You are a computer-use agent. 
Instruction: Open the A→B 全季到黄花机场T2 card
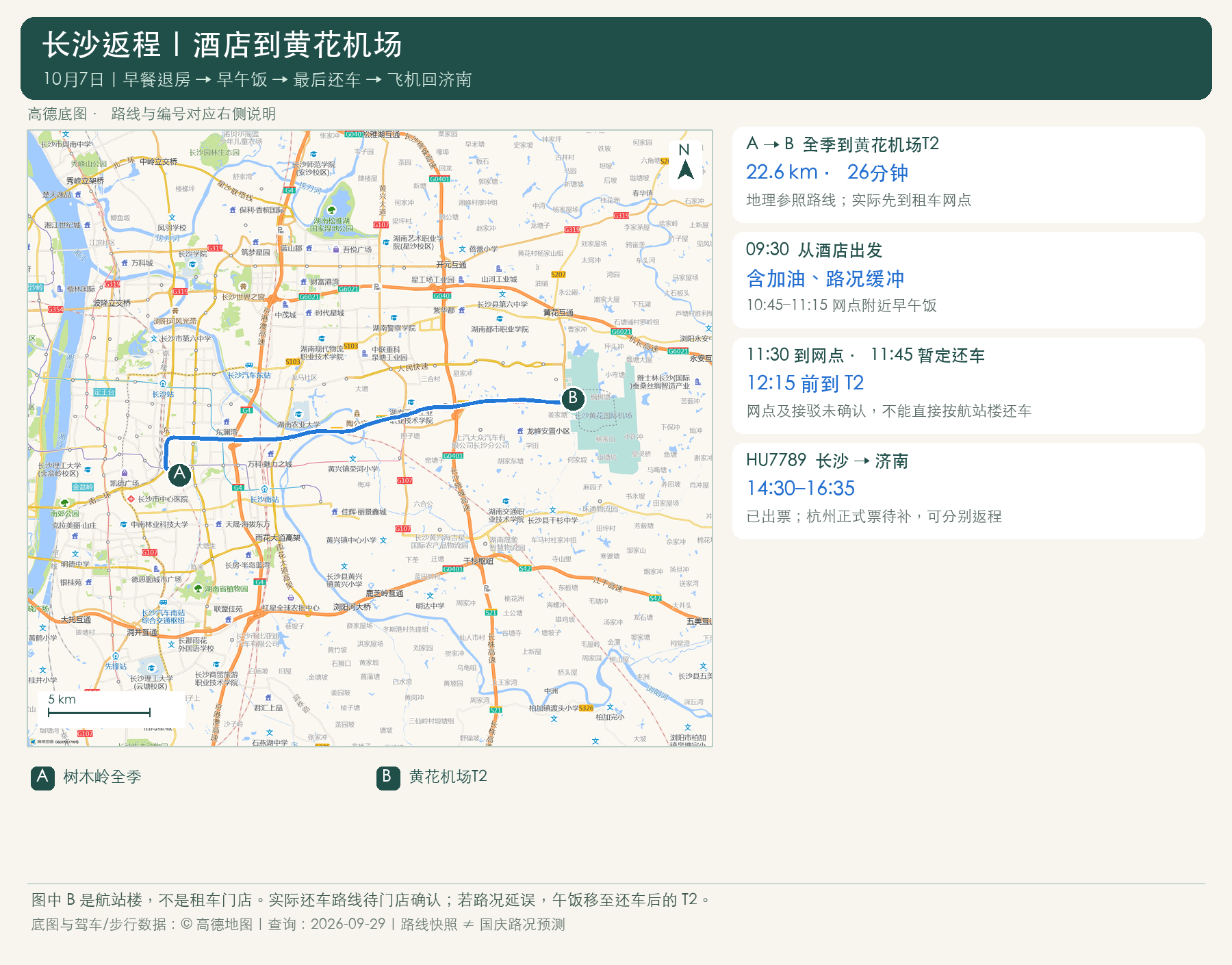tap(968, 175)
